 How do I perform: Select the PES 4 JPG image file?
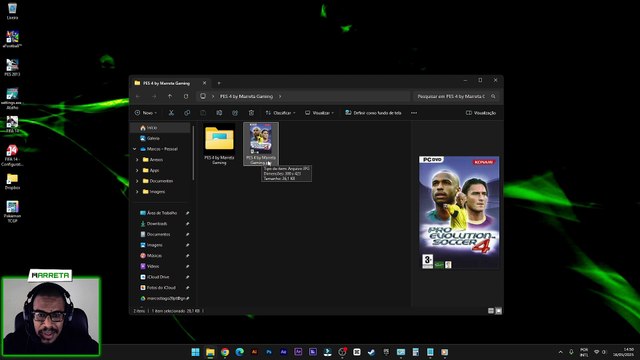coord(261,144)
